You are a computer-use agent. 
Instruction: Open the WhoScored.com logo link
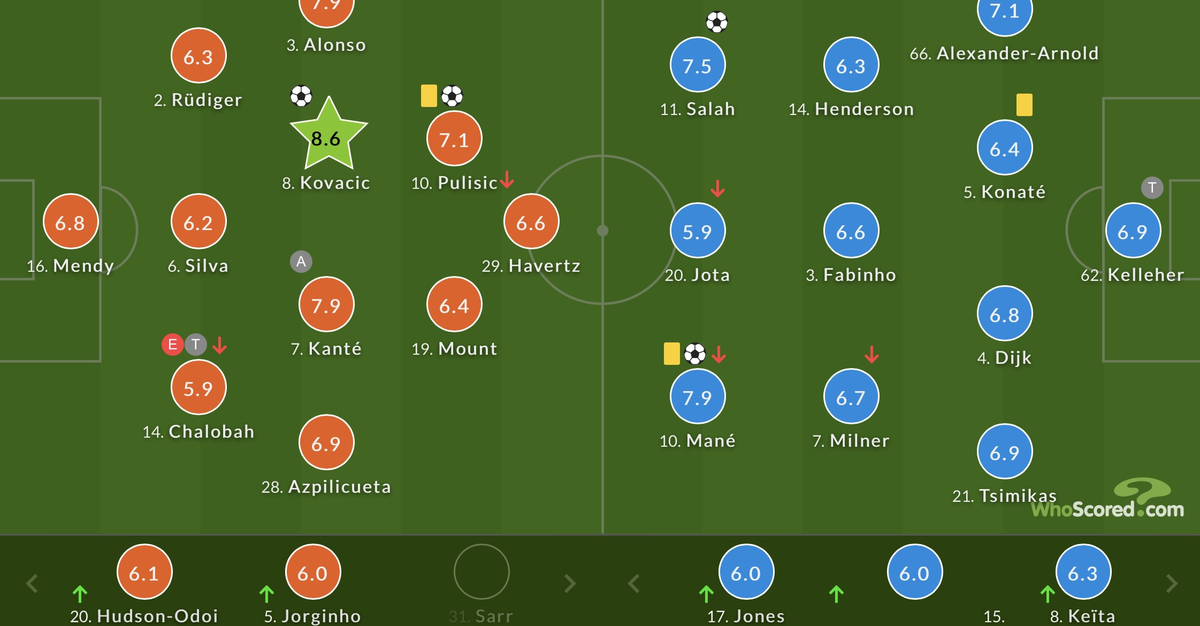1108,499
